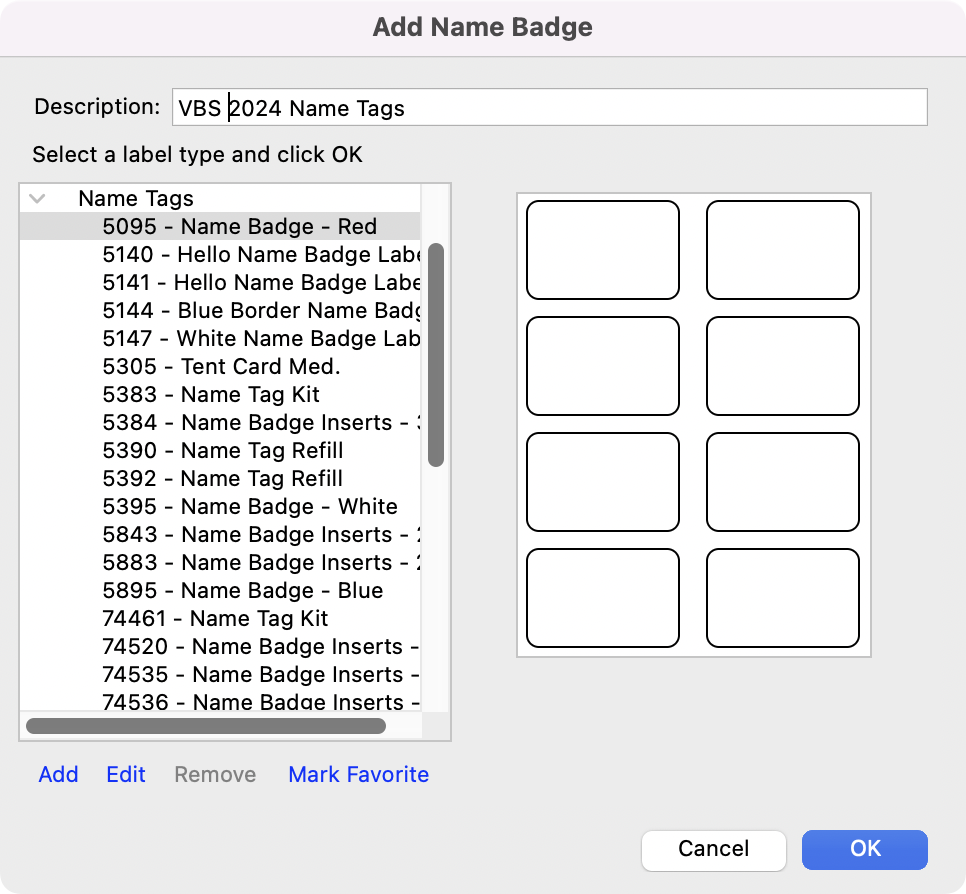This screenshot has height=894, width=966.
Task: Click the top-left badge in preview
Action: pos(603,250)
